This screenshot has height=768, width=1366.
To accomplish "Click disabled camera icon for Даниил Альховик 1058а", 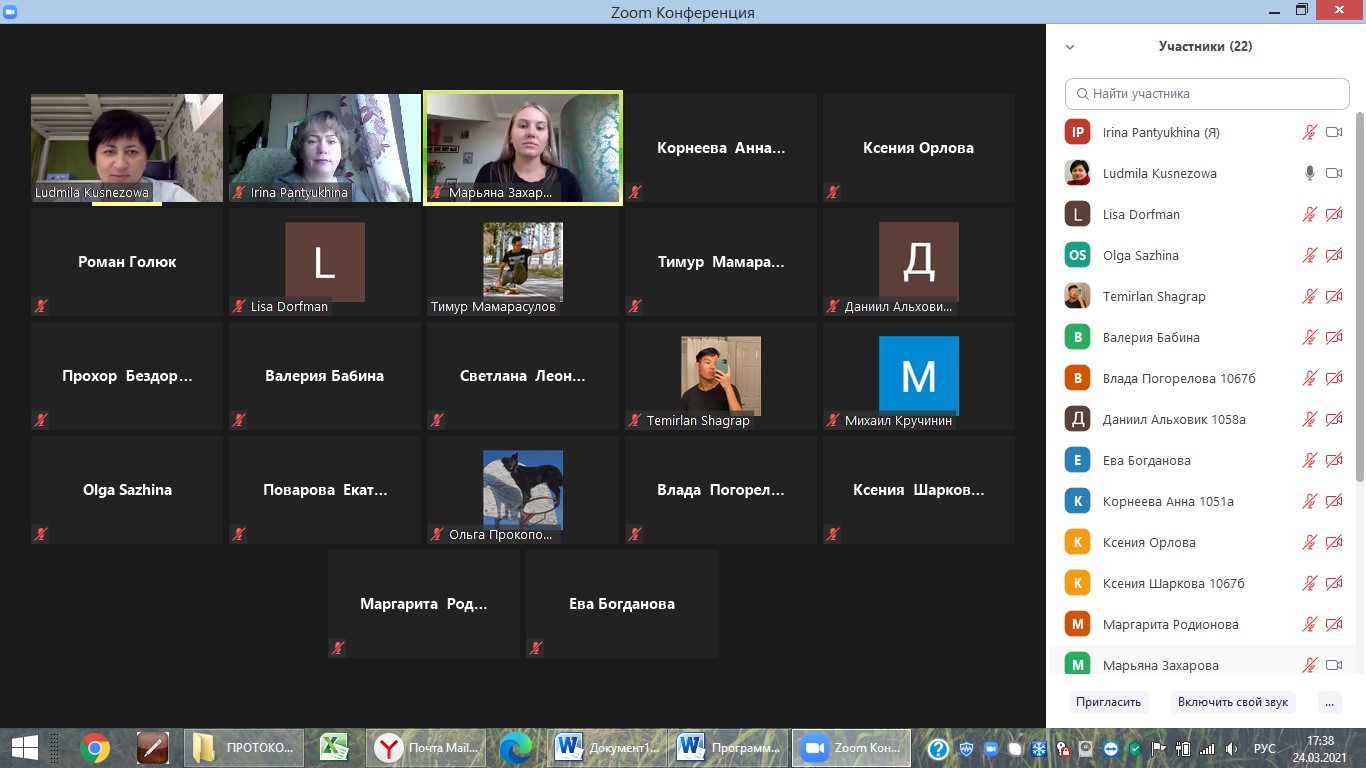I will pyautogui.click(x=1334, y=419).
